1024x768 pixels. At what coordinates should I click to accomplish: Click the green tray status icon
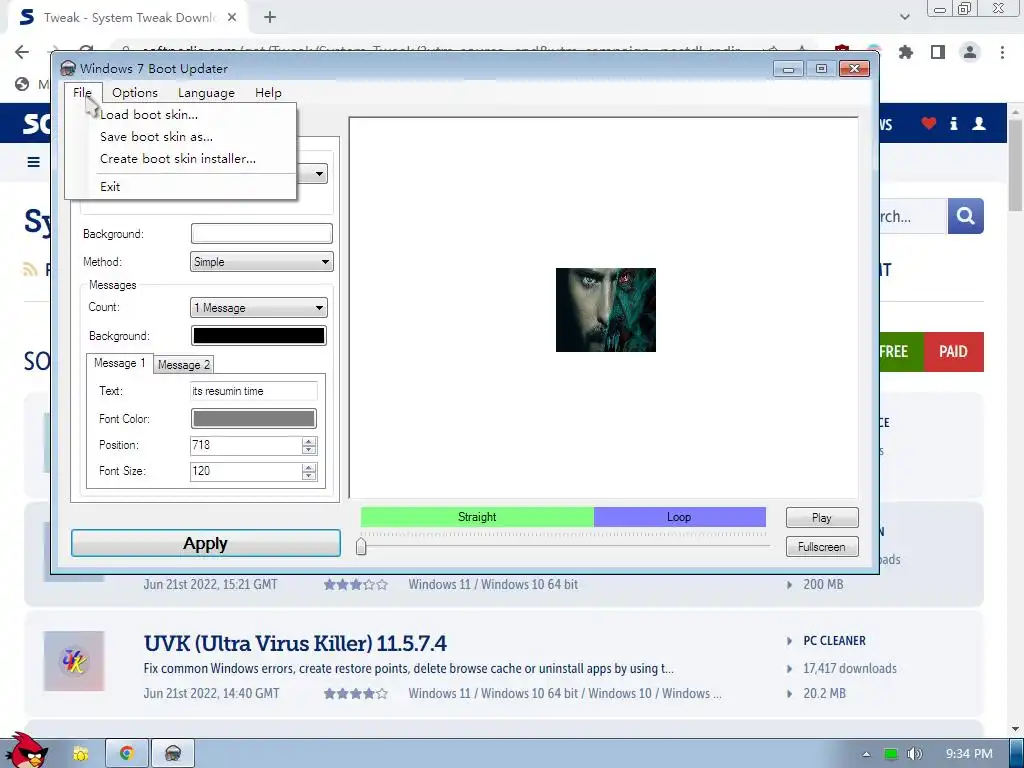coord(891,754)
